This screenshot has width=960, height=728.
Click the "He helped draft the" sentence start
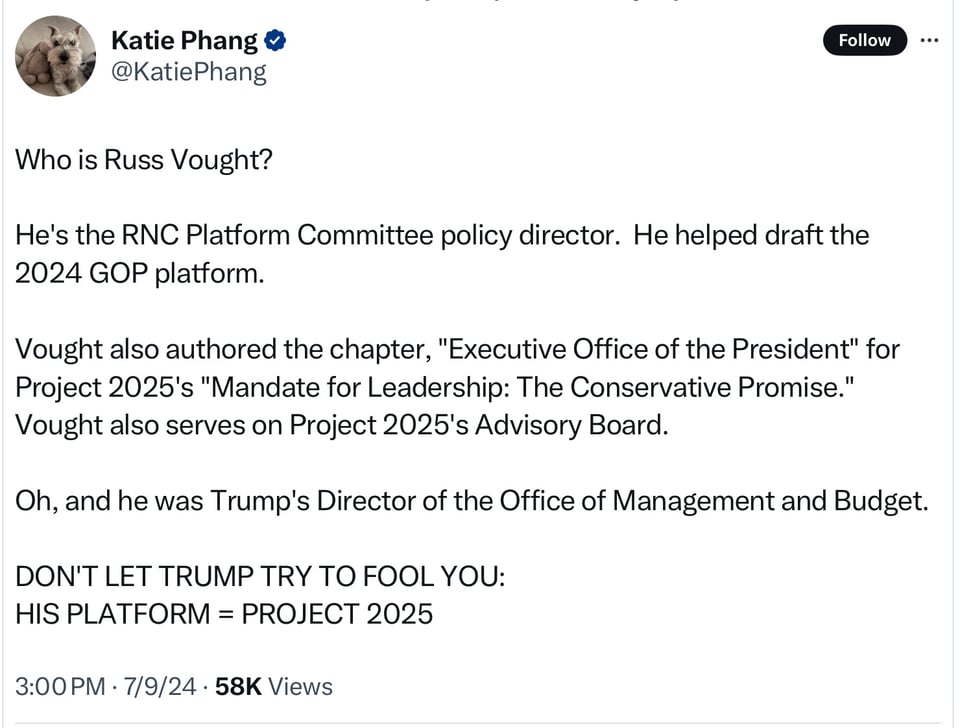point(751,235)
